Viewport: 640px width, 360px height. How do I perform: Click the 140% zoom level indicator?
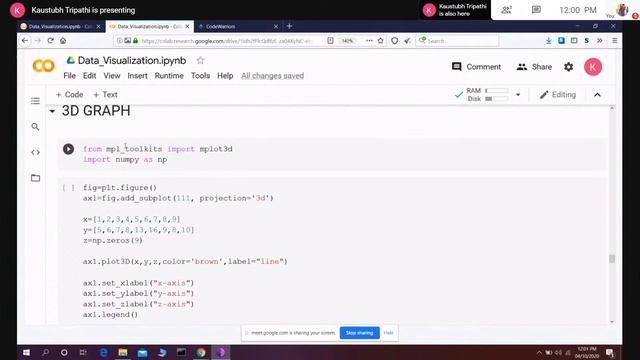(347, 41)
